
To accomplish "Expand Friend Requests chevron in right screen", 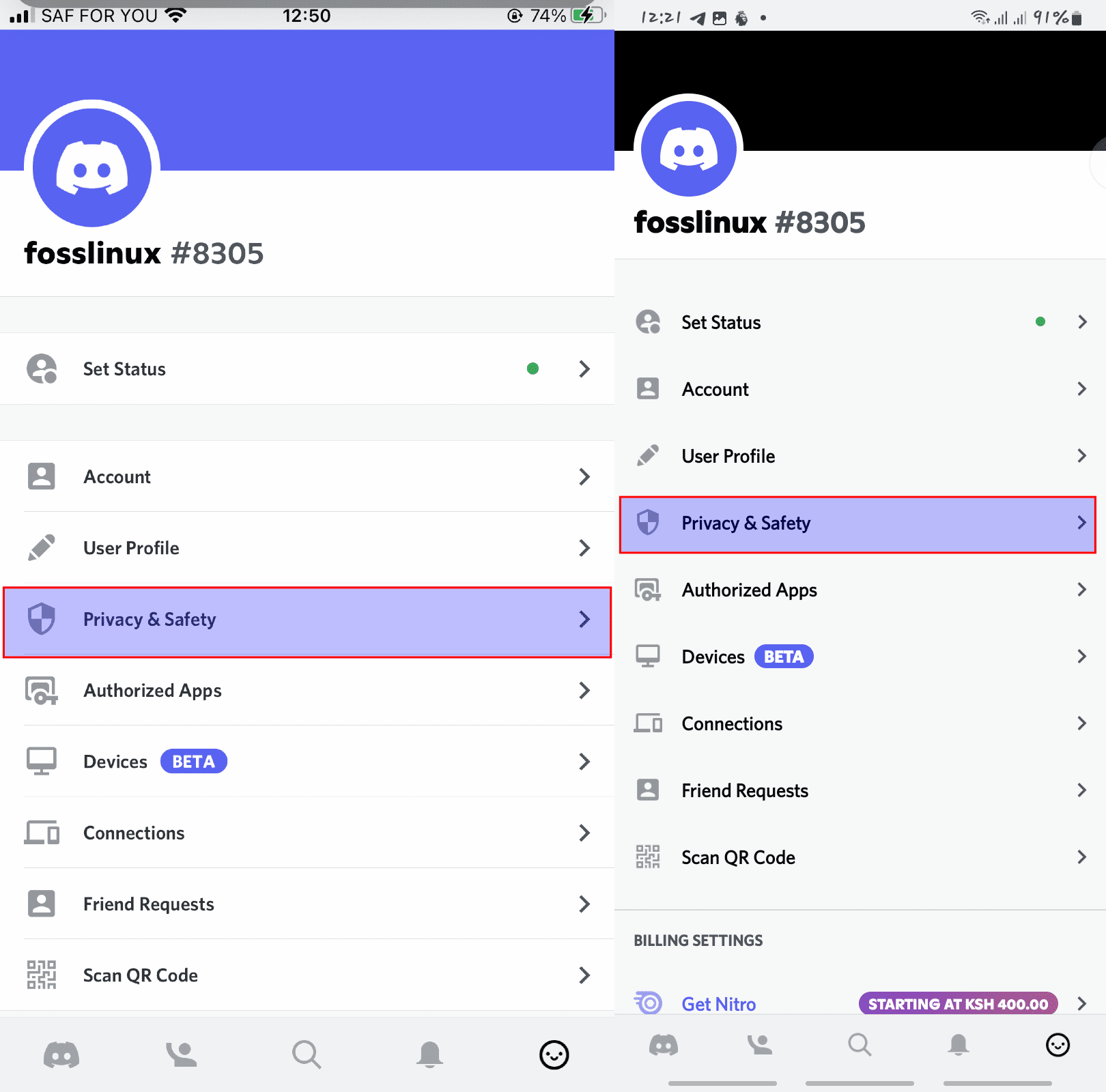I will pyautogui.click(x=1081, y=790).
